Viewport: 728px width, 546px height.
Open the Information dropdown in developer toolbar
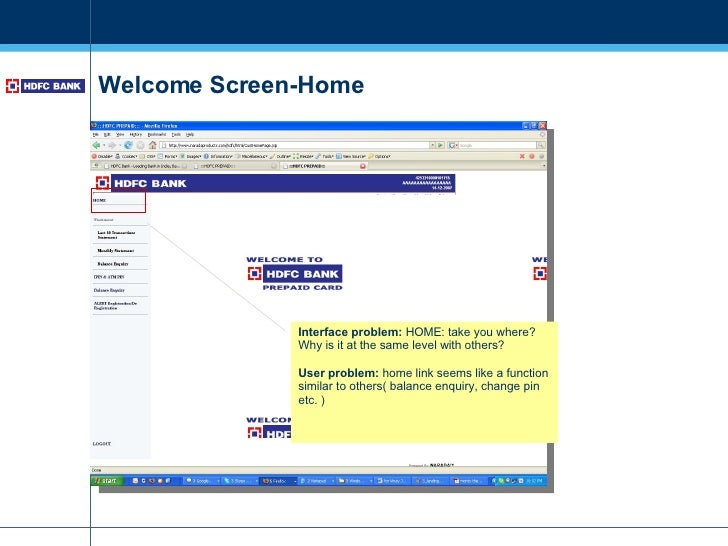218,156
